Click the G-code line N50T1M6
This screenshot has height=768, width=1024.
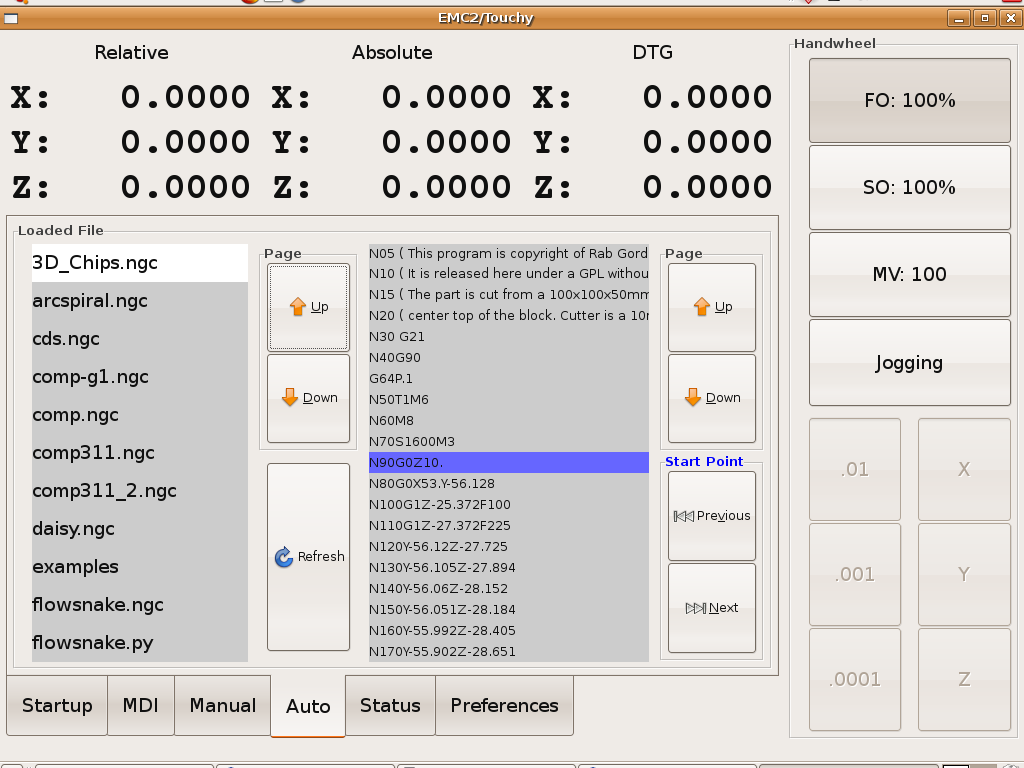(x=509, y=399)
